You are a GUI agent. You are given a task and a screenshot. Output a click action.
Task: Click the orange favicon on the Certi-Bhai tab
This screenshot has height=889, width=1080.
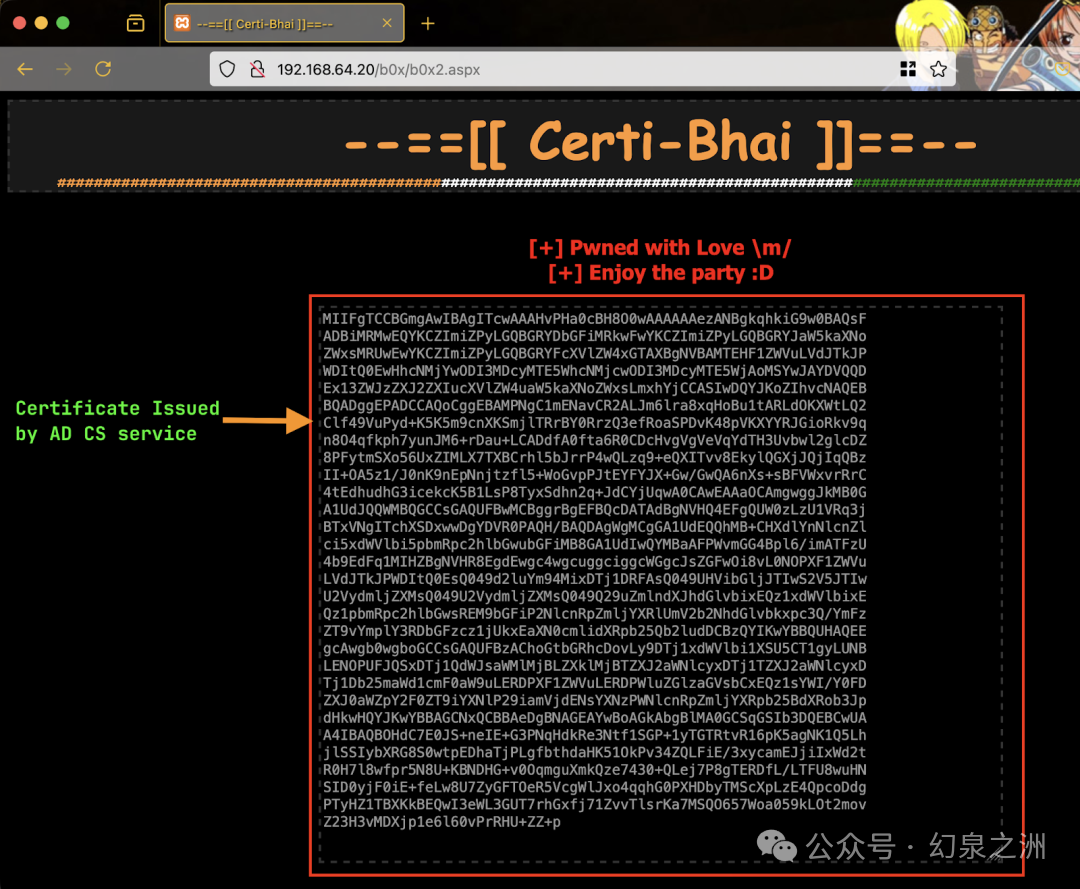pos(182,23)
